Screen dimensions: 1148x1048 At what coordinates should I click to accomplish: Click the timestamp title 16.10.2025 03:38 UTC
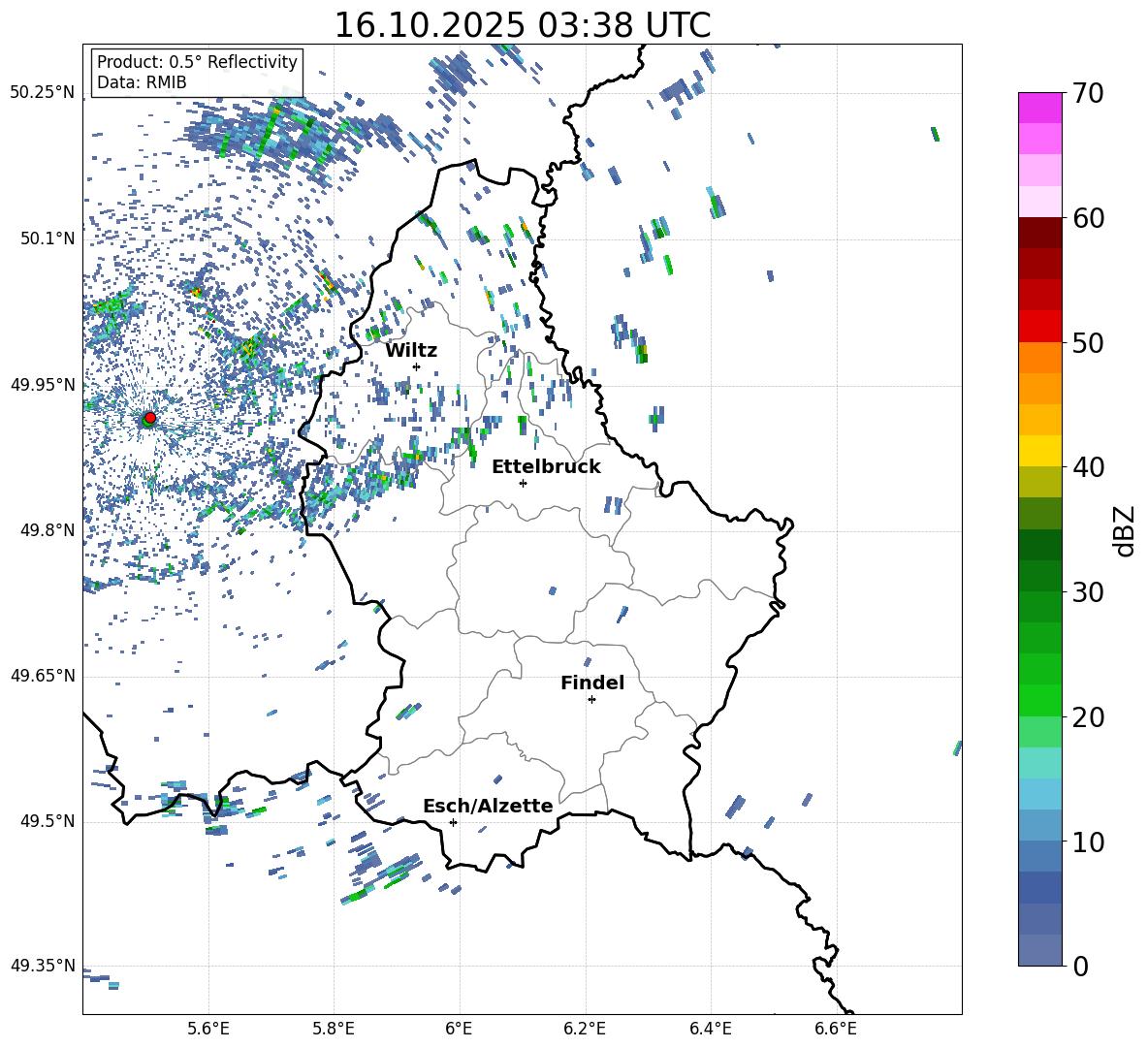pos(522,25)
